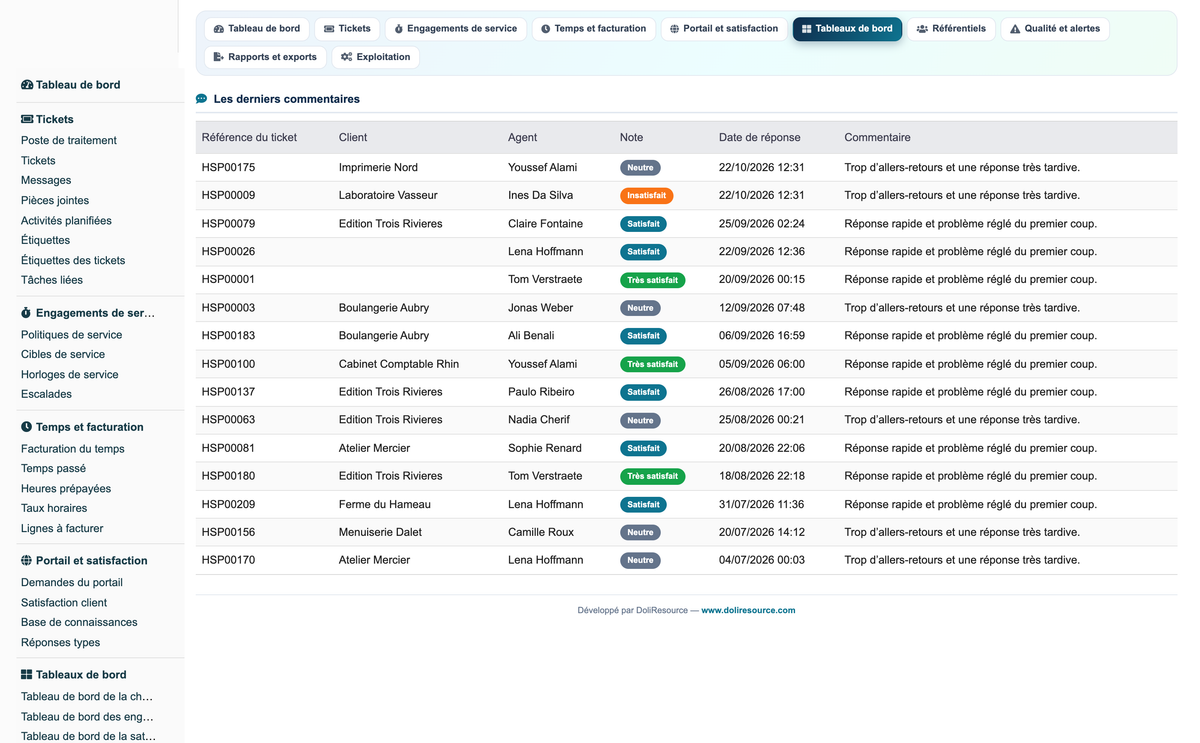Click the people icon in Référentiels tab
The image size is (1200, 743).
tap(922, 29)
